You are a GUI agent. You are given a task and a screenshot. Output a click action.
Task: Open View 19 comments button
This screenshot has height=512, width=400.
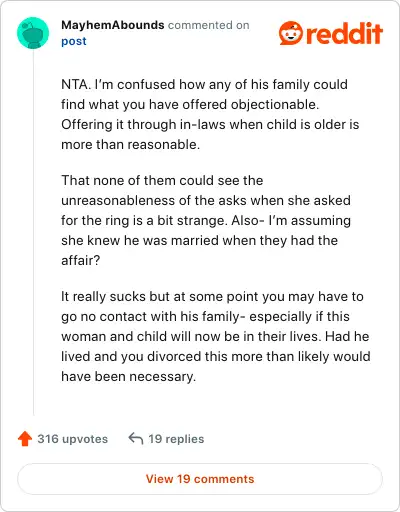200,479
